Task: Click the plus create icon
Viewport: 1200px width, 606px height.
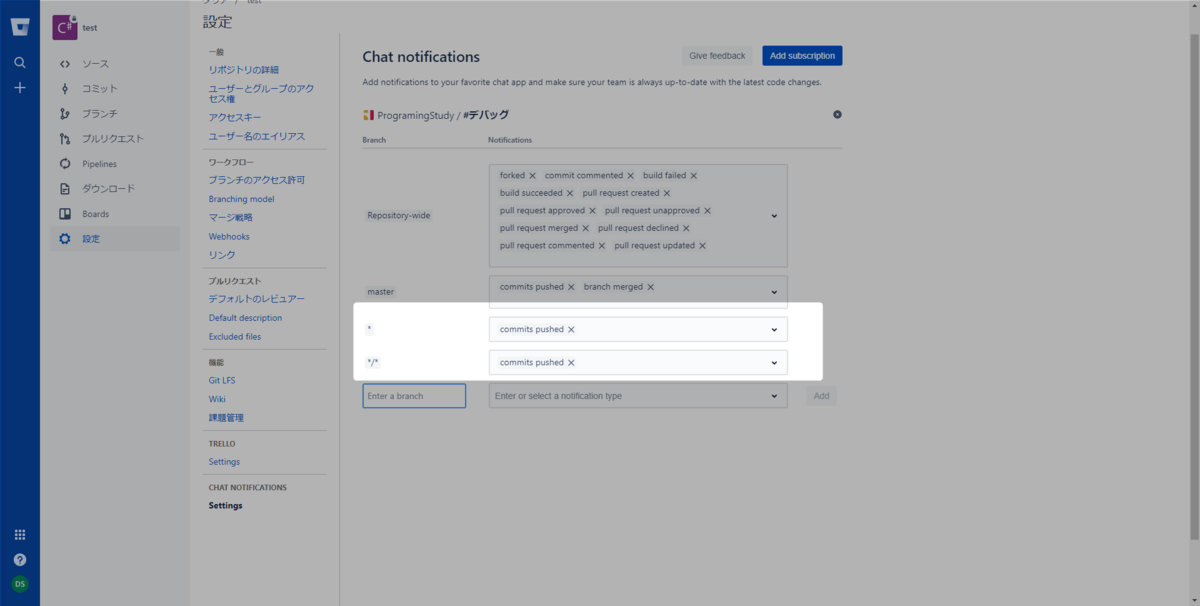Action: point(20,88)
